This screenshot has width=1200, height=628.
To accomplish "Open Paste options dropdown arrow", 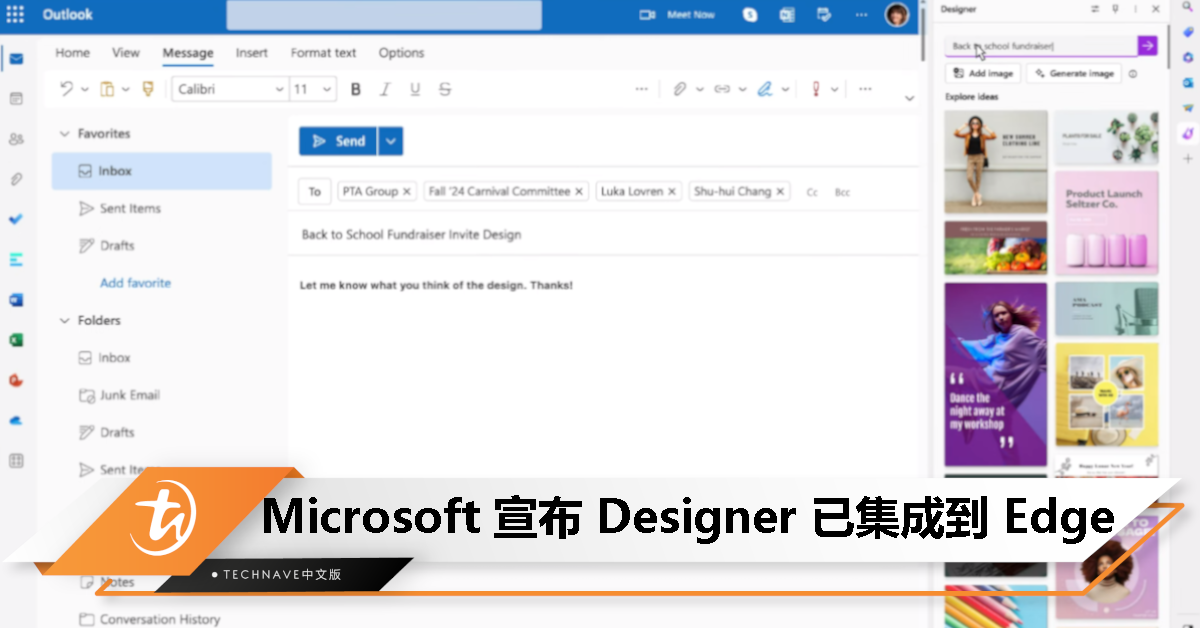I will (x=126, y=89).
